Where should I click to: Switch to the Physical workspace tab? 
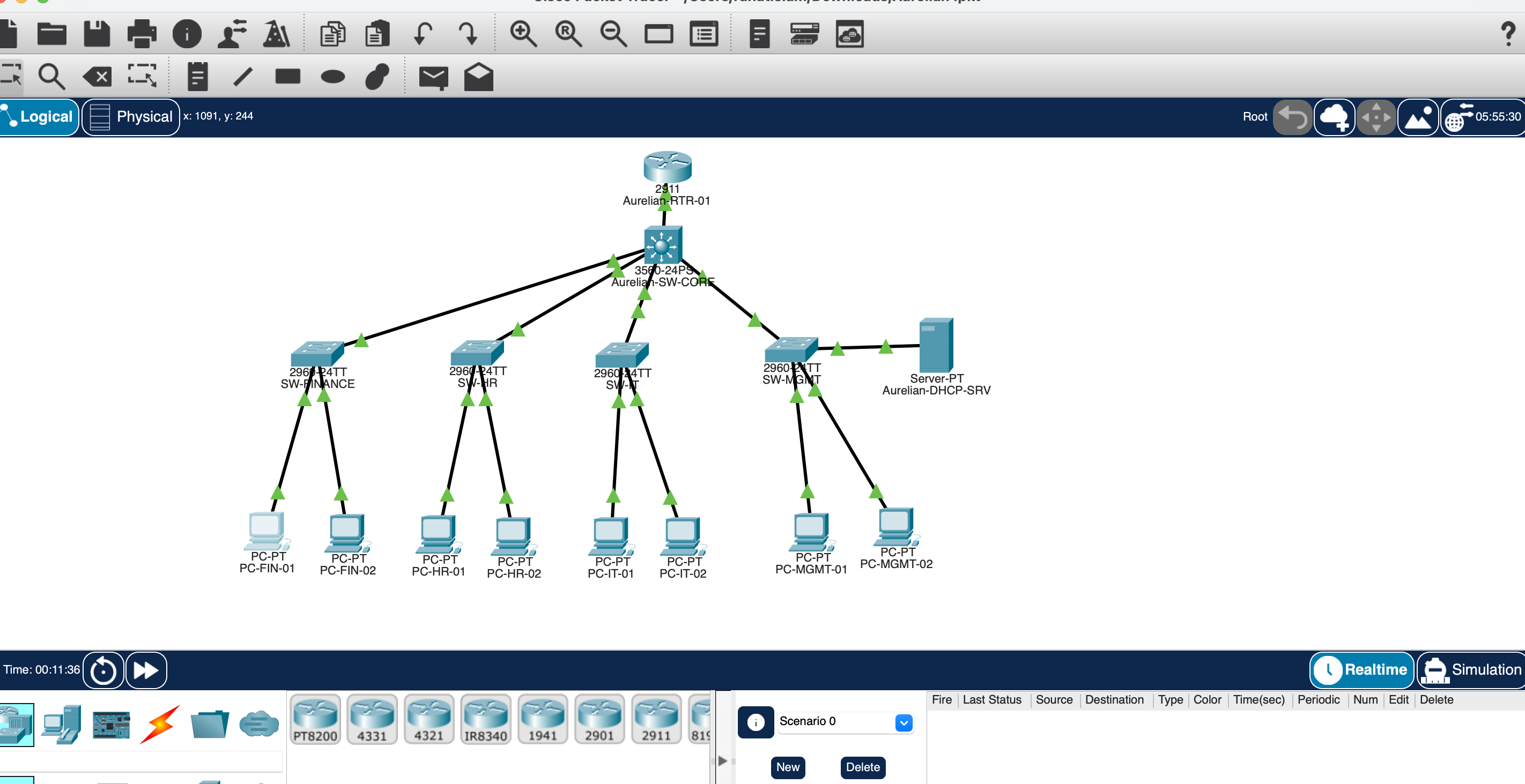[x=131, y=117]
